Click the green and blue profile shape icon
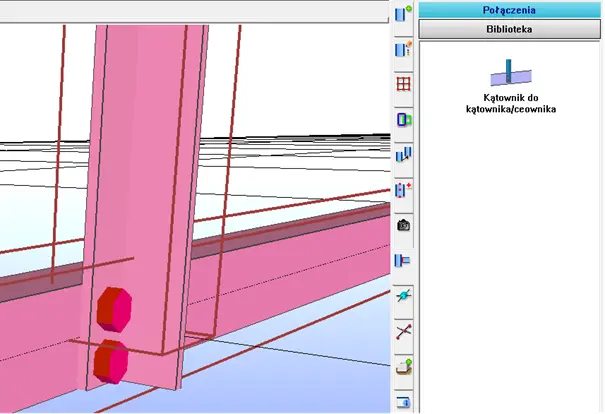 click(x=404, y=120)
